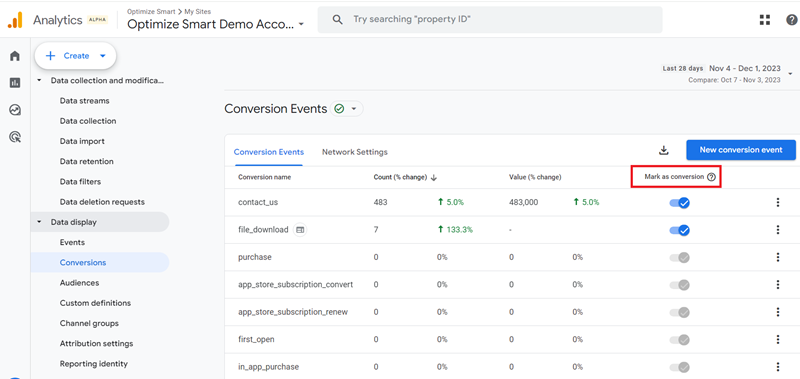This screenshot has height=379, width=800.
Task: Toggle contact_us mark as conversion
Action: click(680, 203)
